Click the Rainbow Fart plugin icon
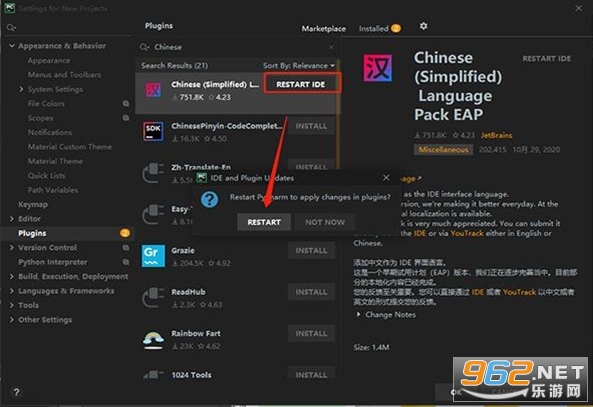Image resolution: width=593 pixels, height=407 pixels. (153, 339)
